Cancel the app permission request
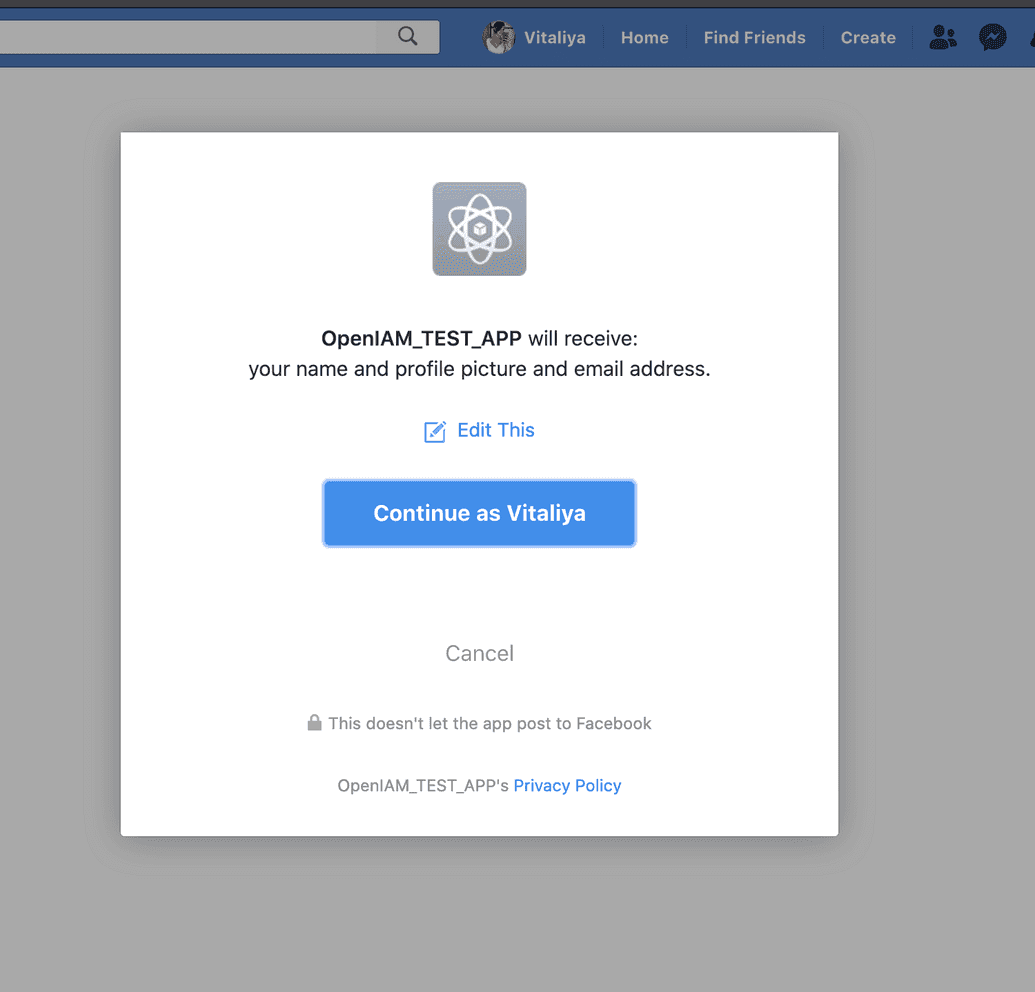 coord(479,653)
